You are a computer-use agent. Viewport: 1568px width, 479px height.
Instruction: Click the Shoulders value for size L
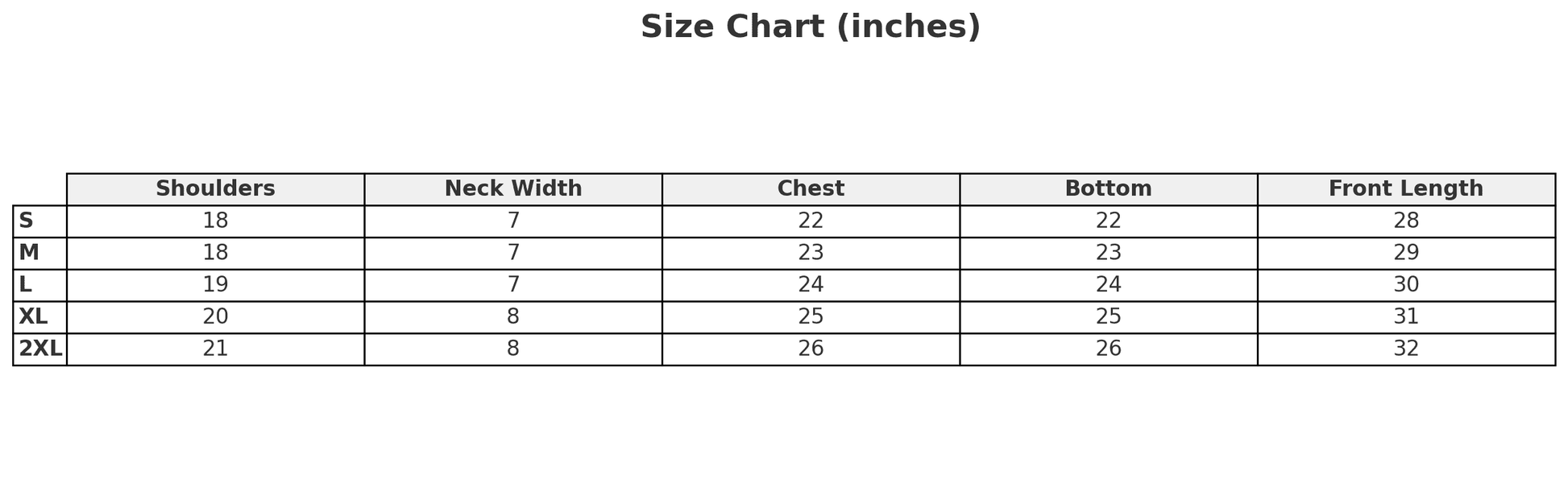point(215,285)
